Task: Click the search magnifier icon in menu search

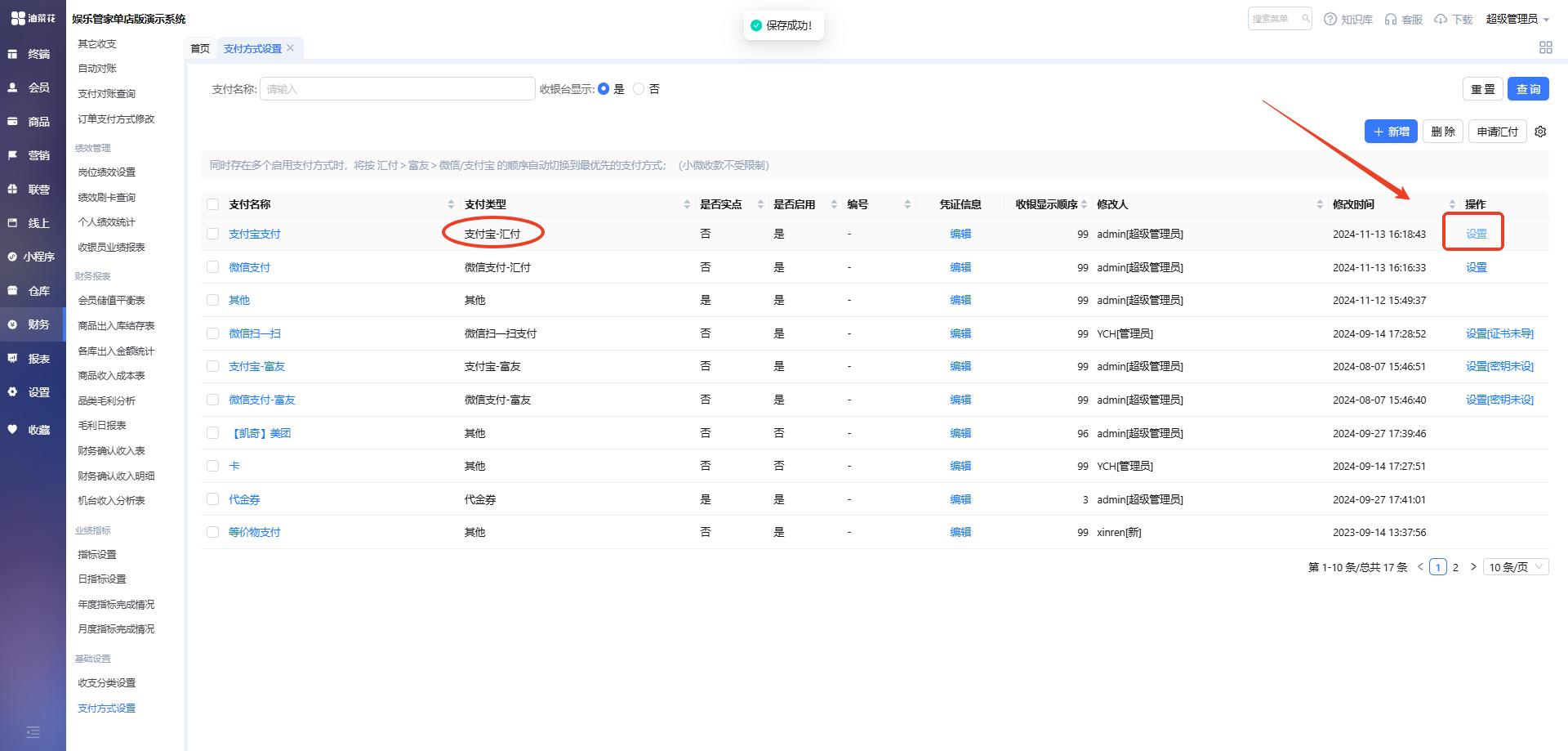Action: click(x=1305, y=19)
